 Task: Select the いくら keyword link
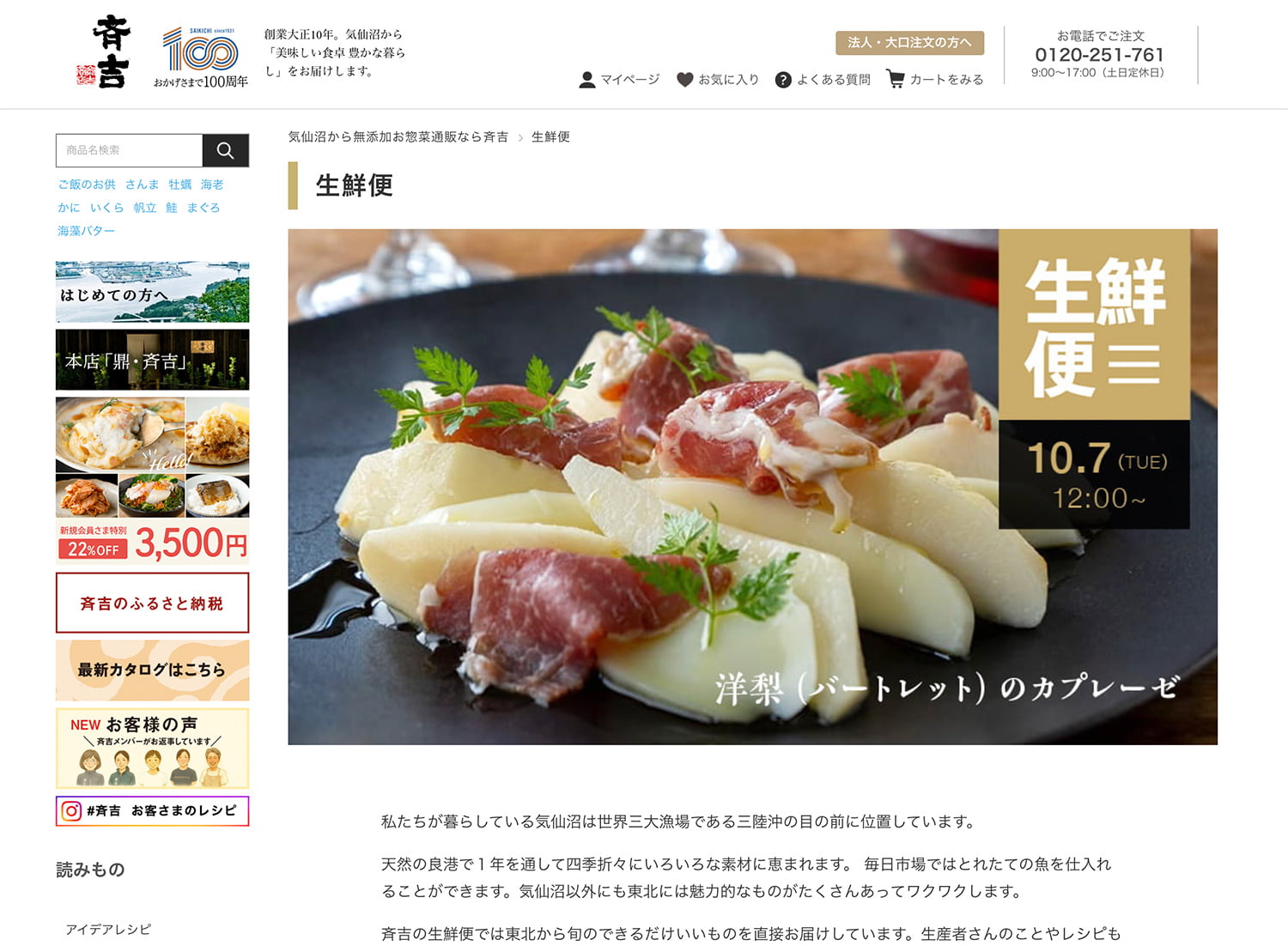pyautogui.click(x=107, y=208)
